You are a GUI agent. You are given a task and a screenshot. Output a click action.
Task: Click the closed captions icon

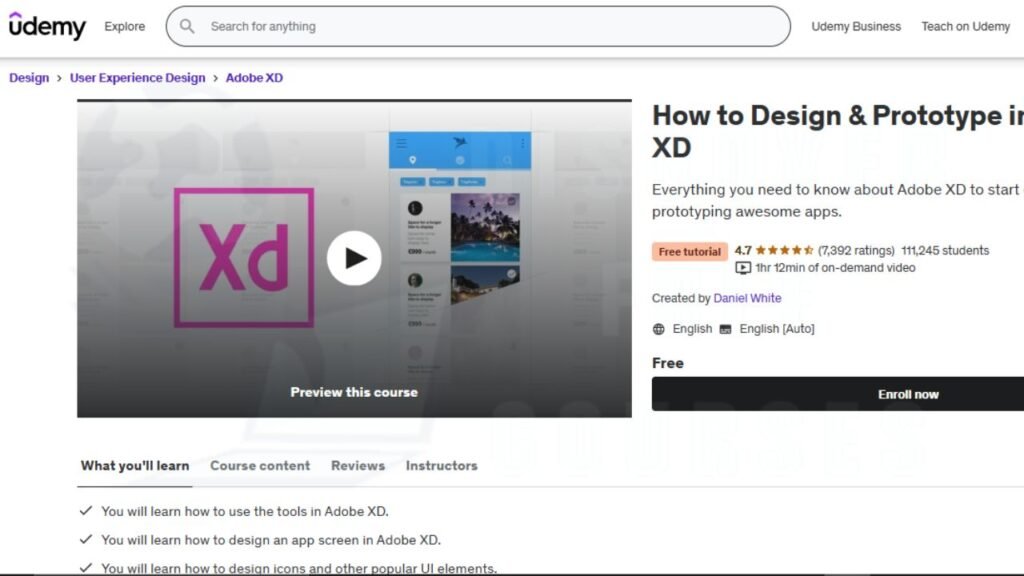(726, 329)
